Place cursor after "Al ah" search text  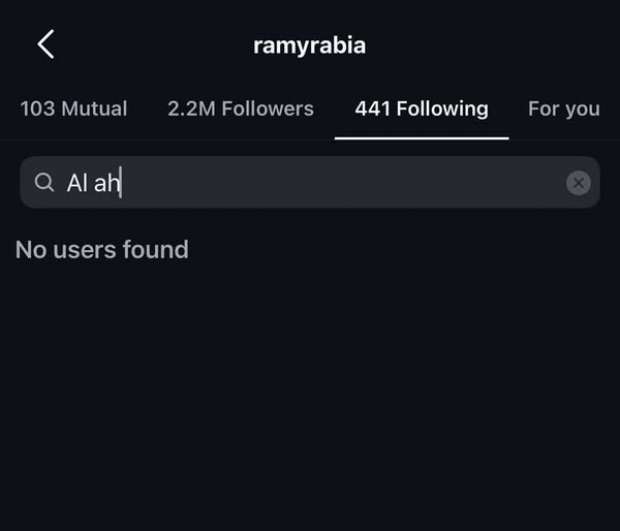122,183
